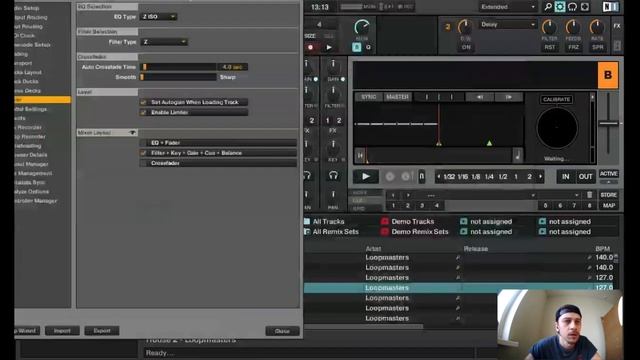The height and width of the screenshot is (360, 640).
Task: Click the first cue circle button near play
Action: coord(390,176)
